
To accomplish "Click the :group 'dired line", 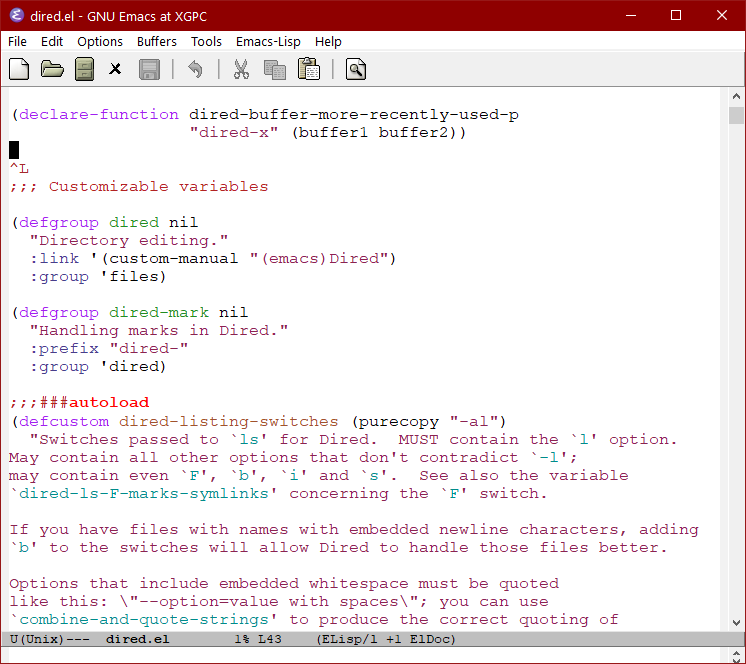I will [x=98, y=367].
